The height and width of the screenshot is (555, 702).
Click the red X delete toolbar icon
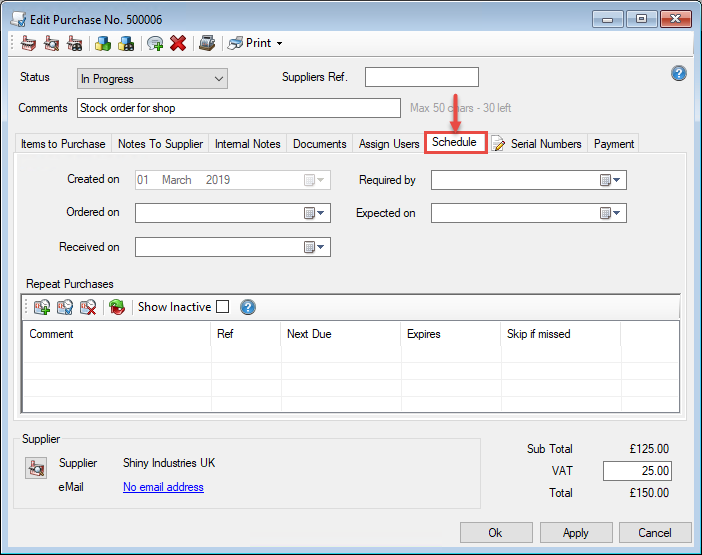coord(178,43)
